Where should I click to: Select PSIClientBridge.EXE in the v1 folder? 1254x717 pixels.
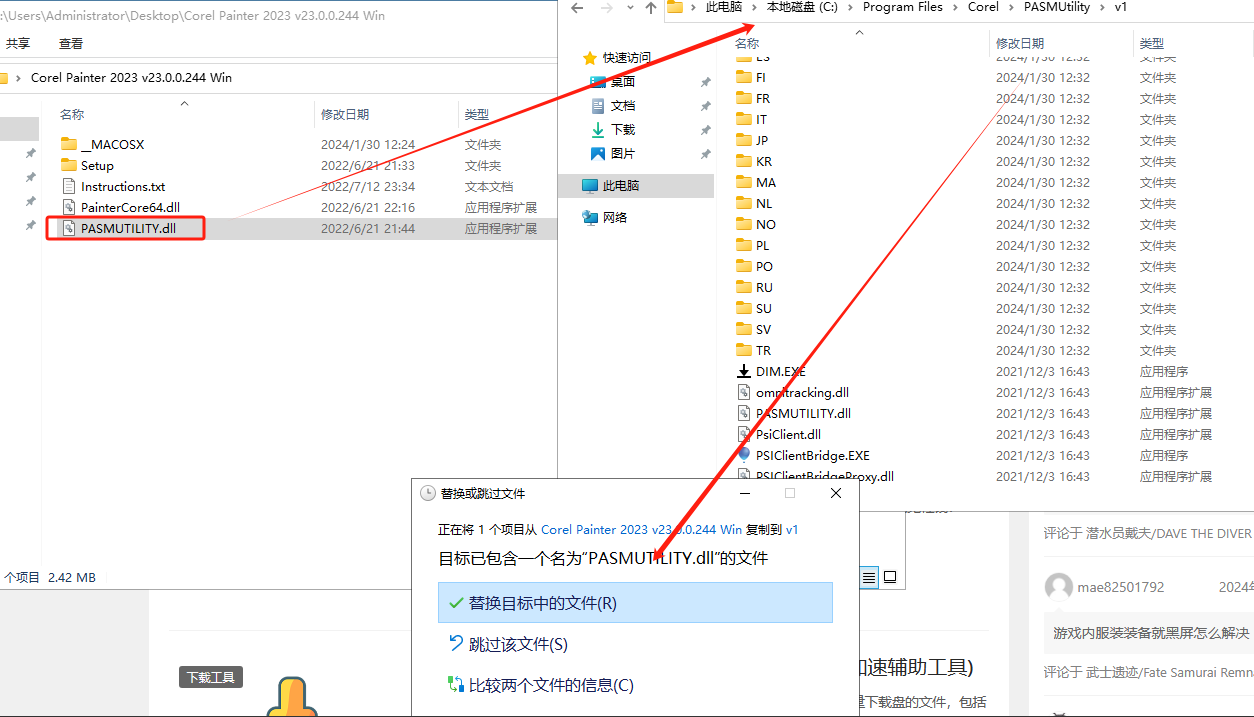click(x=812, y=456)
